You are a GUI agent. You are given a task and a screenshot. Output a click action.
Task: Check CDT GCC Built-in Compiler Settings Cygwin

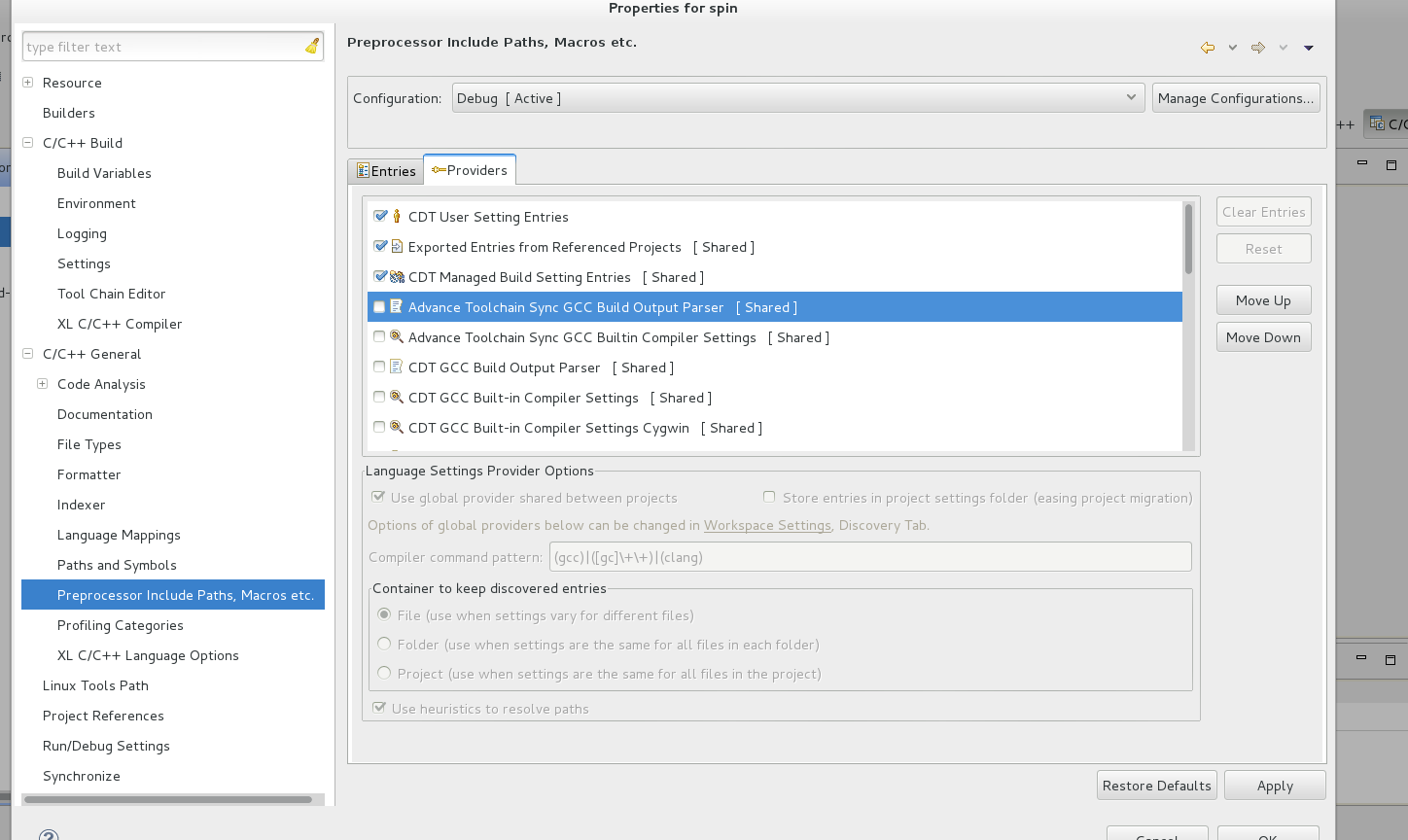(x=379, y=428)
